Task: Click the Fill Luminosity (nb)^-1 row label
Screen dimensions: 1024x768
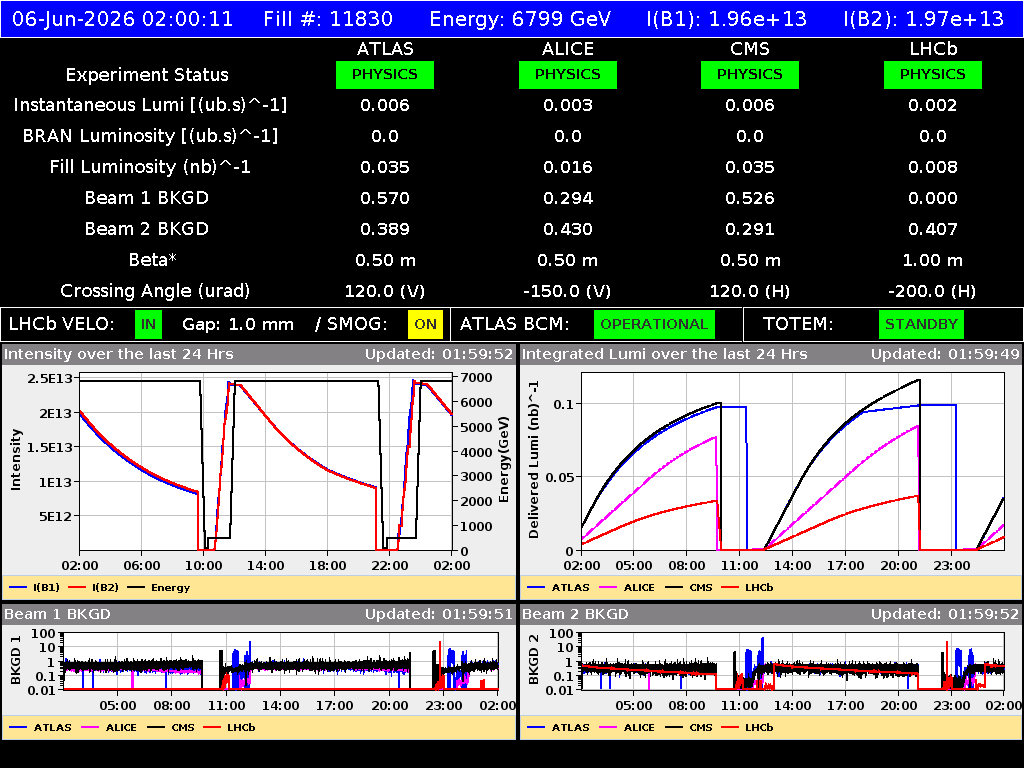Action: tap(150, 167)
